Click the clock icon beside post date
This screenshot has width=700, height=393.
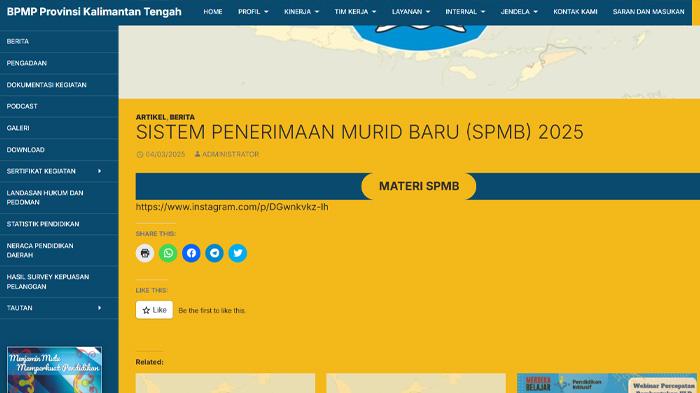pyautogui.click(x=140, y=155)
